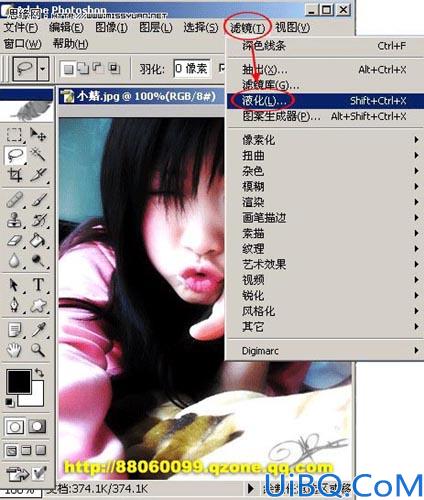This screenshot has width=424, height=500.
Task: Choose 抽出(X)... filter entry
Action: 325,70
